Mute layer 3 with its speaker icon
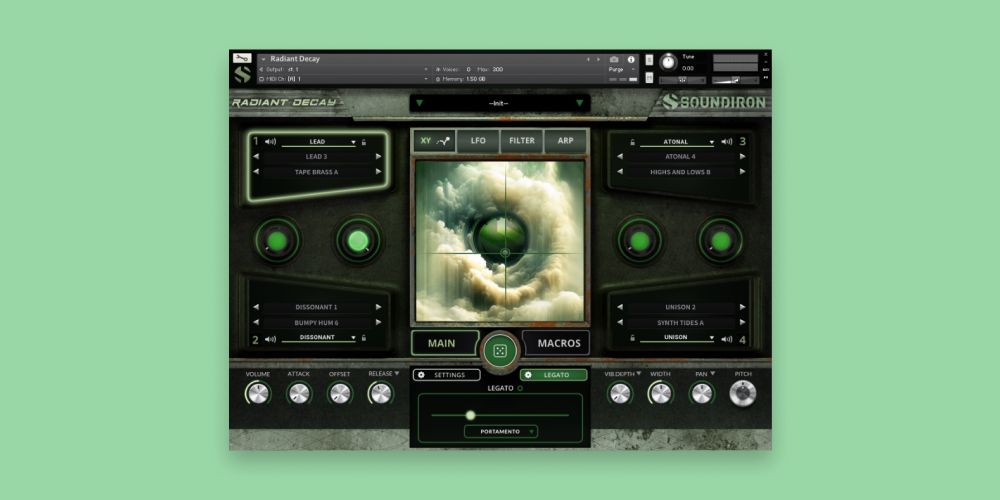This screenshot has width=1000, height=500. click(x=726, y=142)
